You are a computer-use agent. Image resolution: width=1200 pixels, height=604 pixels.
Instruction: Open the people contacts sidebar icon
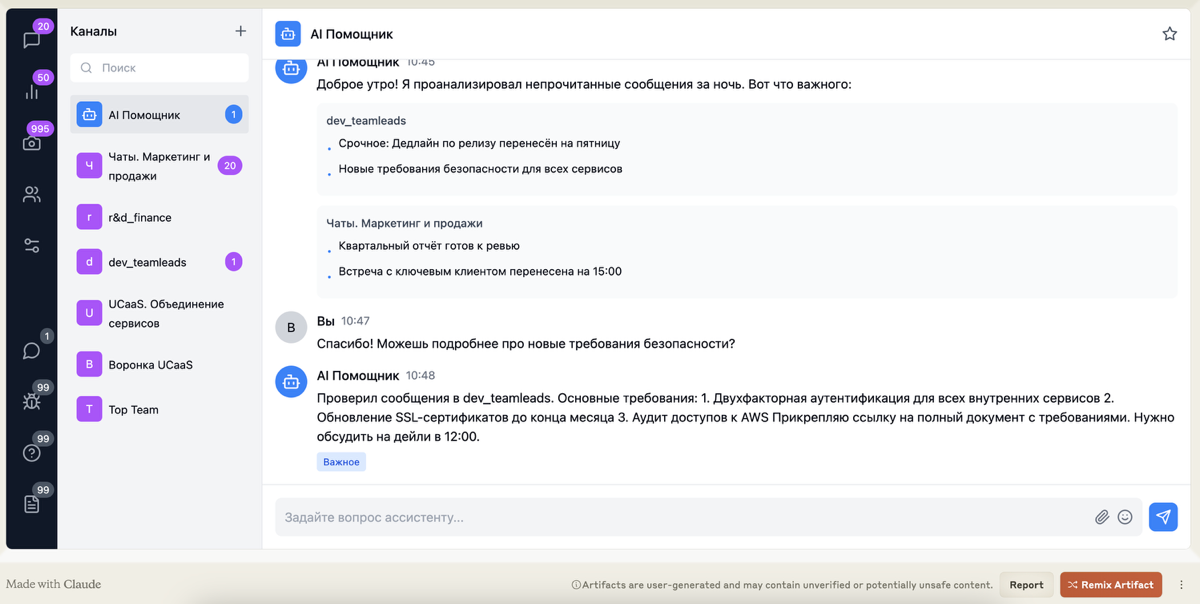[x=32, y=194]
